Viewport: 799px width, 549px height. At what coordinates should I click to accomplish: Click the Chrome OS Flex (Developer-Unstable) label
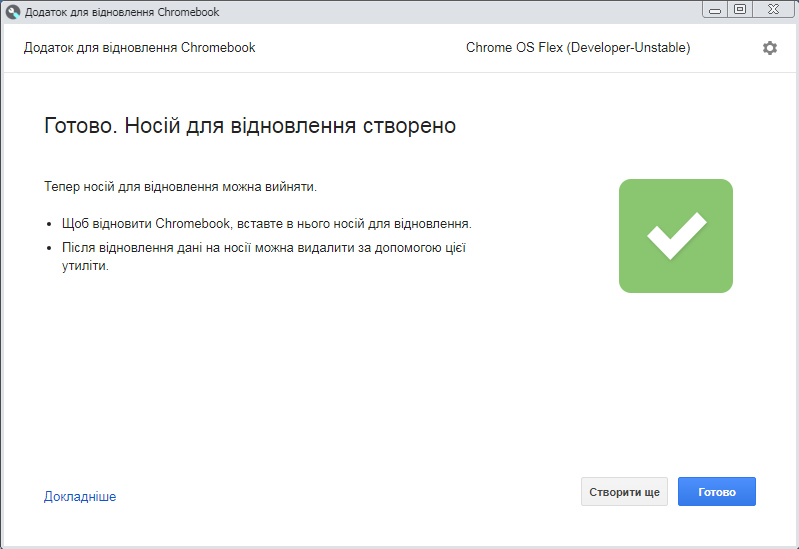coord(577,48)
